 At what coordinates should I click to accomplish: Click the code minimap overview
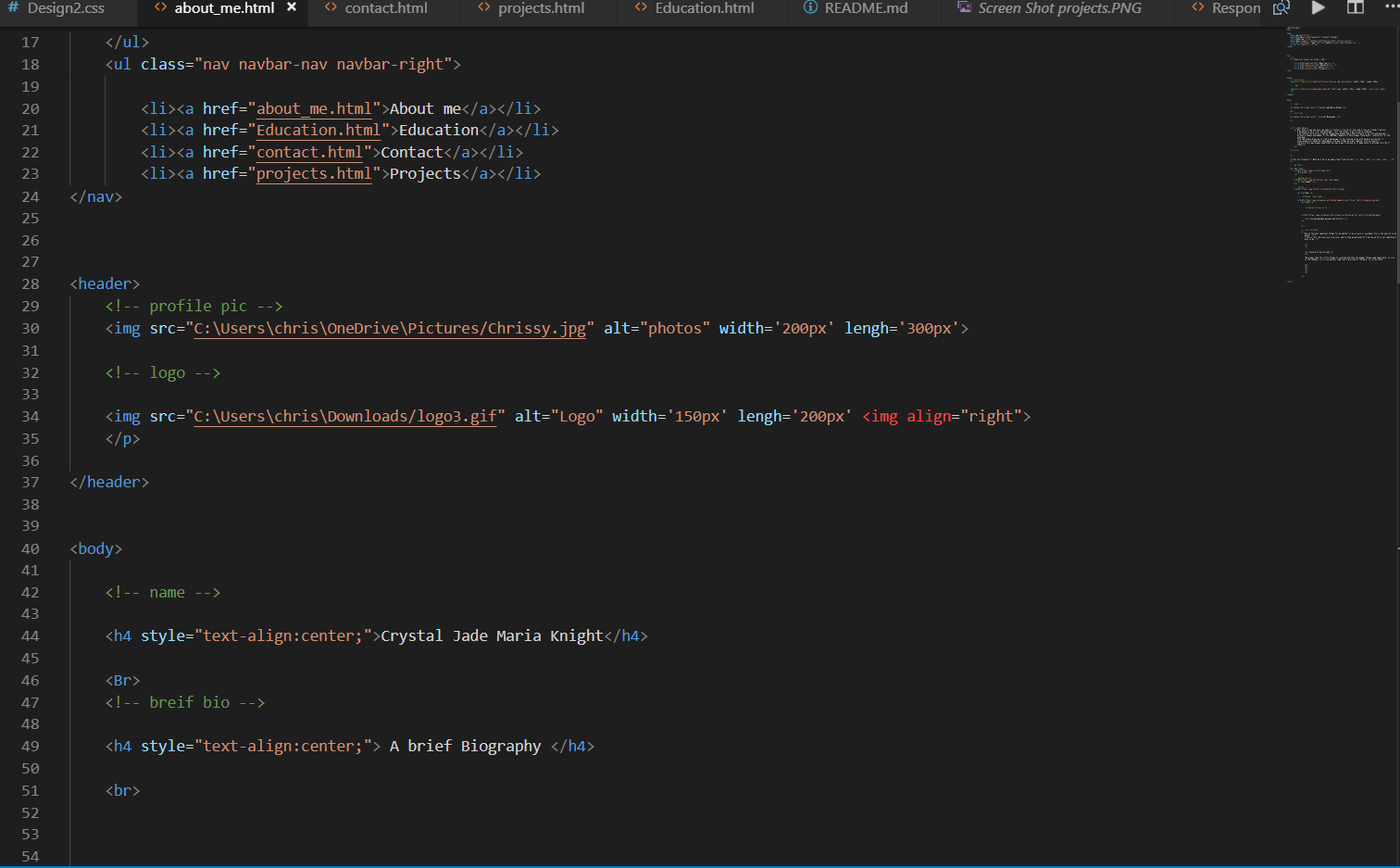pos(1340,153)
